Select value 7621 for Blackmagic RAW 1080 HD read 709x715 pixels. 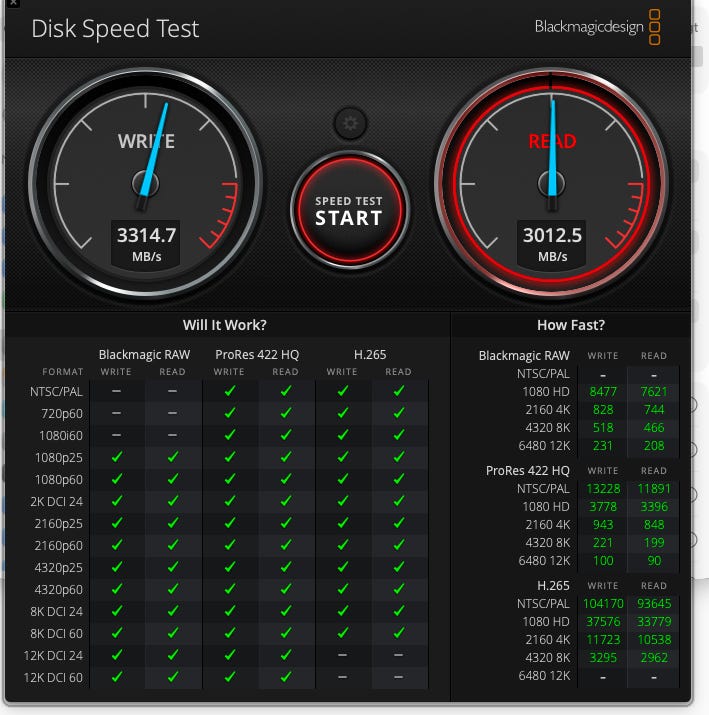tap(654, 392)
